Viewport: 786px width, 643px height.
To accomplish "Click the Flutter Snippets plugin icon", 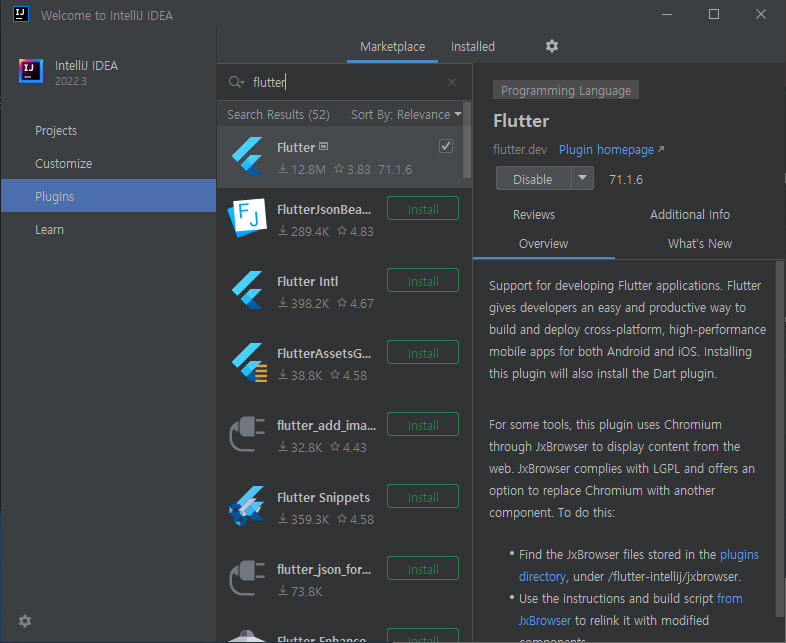I will 246,506.
